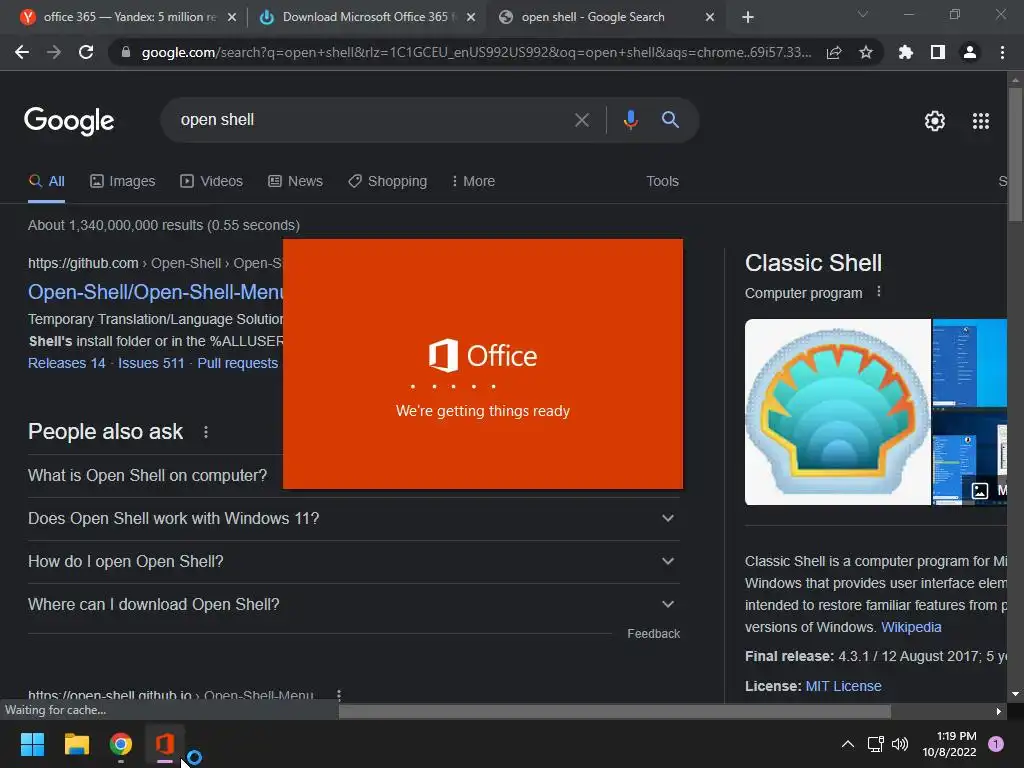Open Chrome three-dot menu

coord(1002,52)
